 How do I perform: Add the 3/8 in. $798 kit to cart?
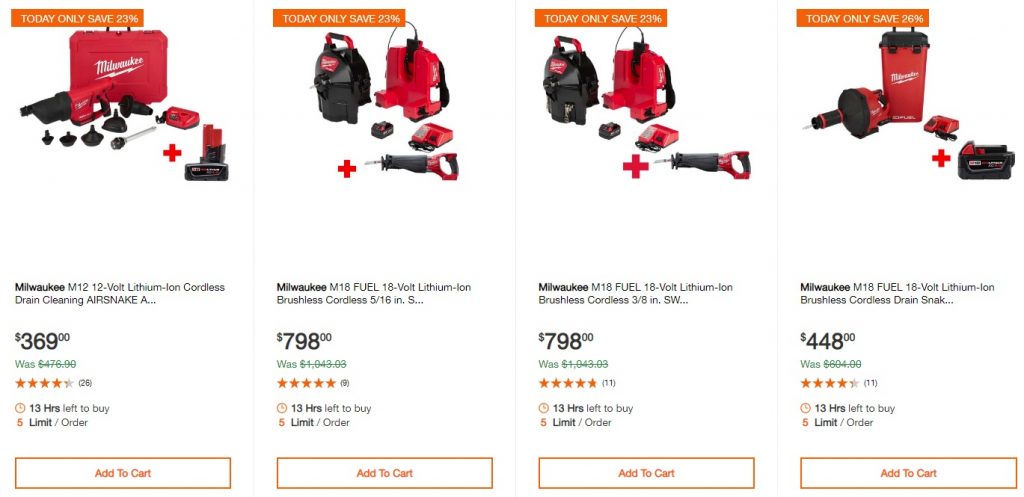(x=647, y=473)
